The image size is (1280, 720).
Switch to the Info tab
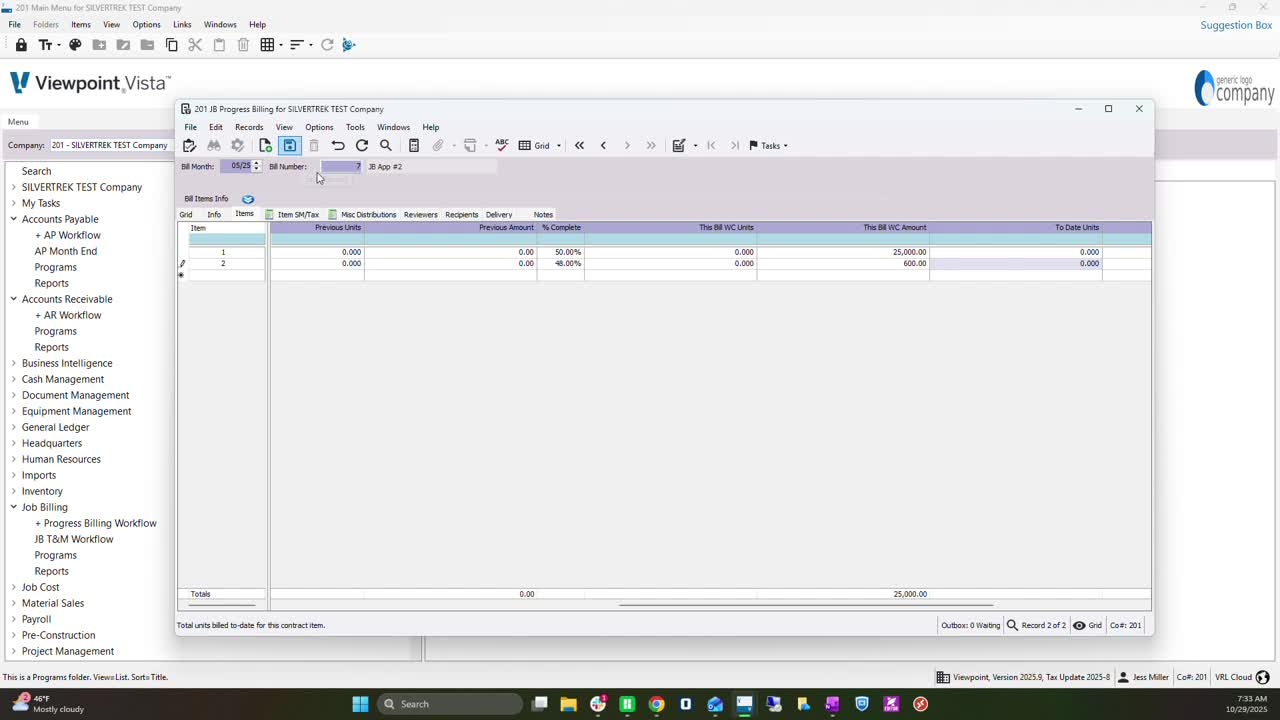point(214,214)
